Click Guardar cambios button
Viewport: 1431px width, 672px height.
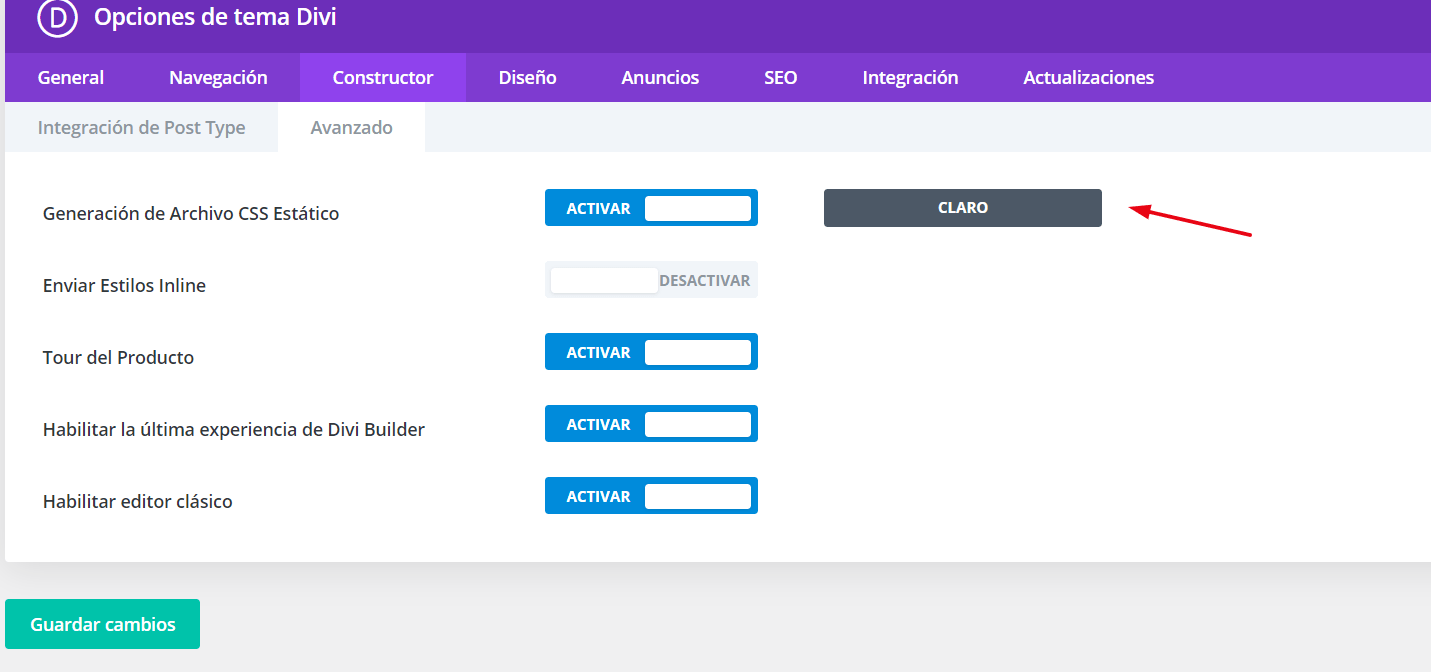103,624
